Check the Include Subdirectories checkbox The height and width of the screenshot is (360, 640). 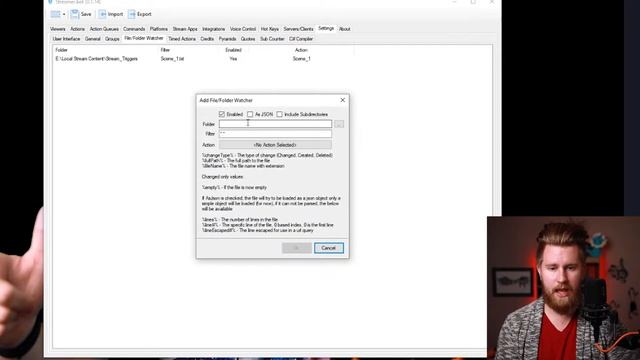pos(279,114)
